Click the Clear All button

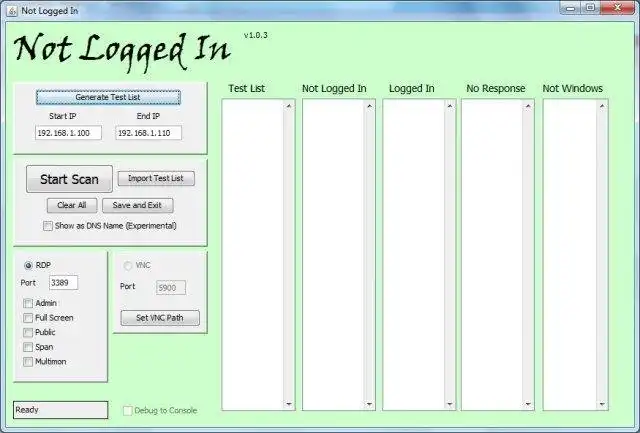[72, 205]
